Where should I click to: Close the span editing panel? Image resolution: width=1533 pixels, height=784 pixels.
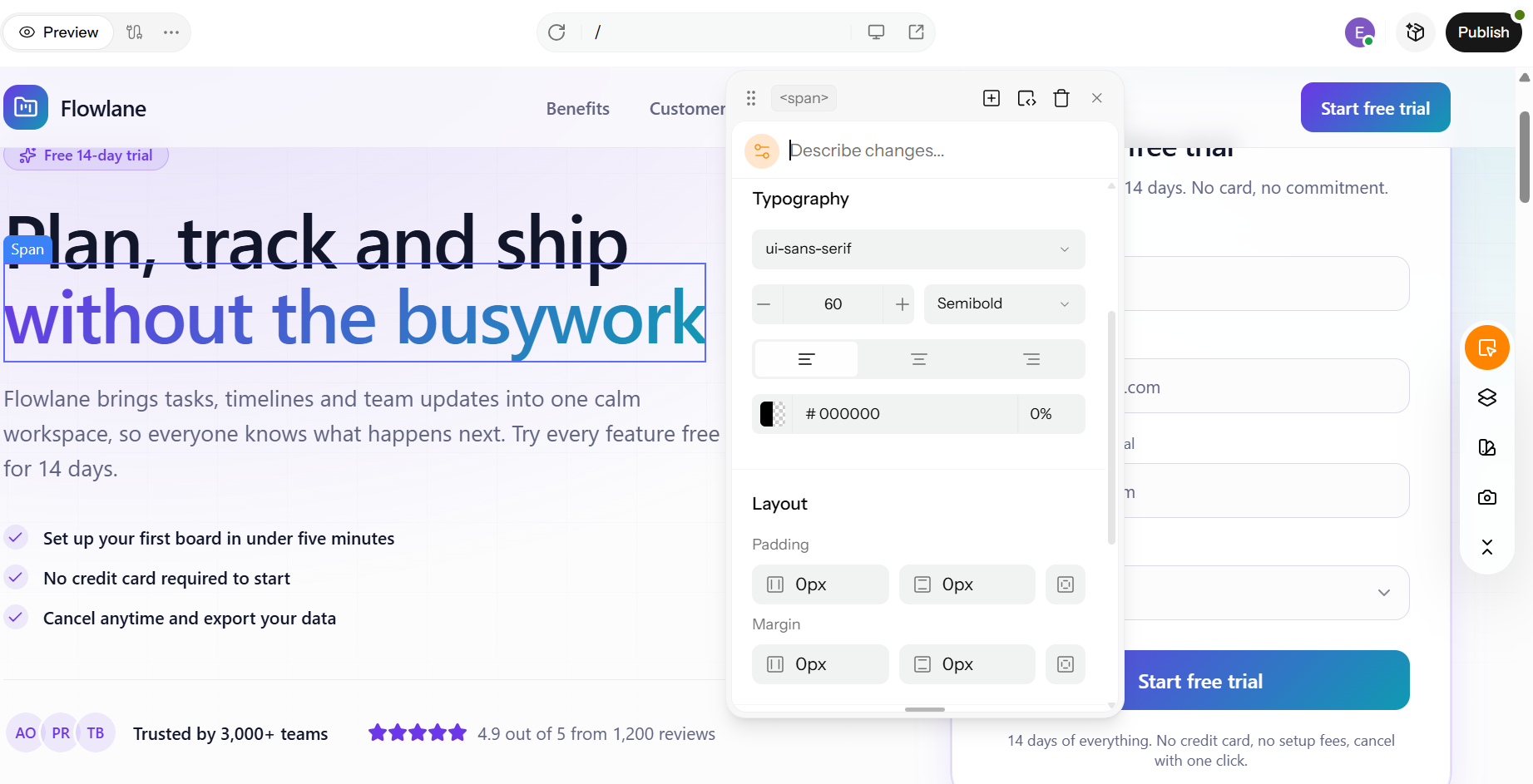click(x=1097, y=98)
